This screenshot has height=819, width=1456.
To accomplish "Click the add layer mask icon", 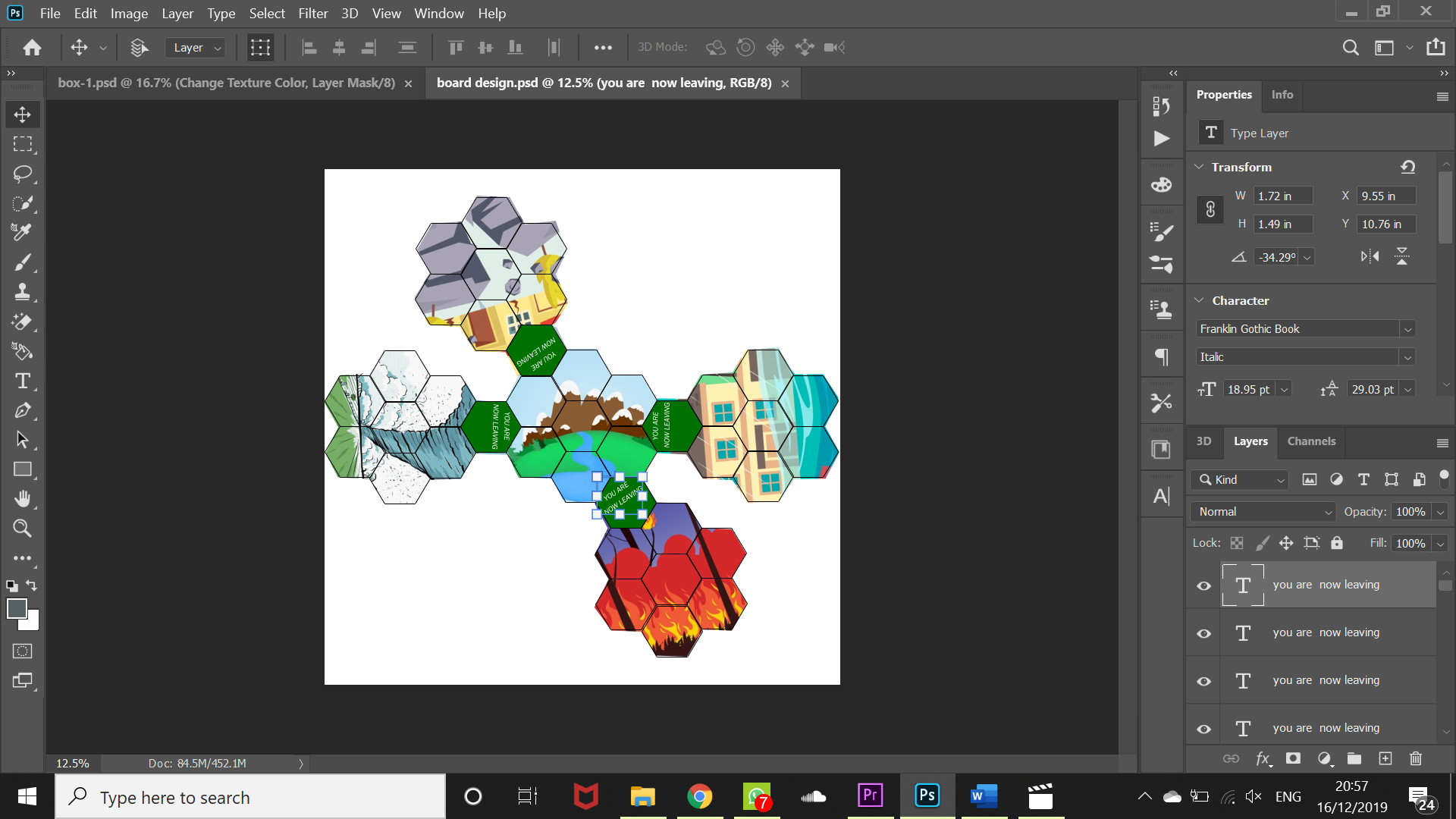I will click(1293, 758).
